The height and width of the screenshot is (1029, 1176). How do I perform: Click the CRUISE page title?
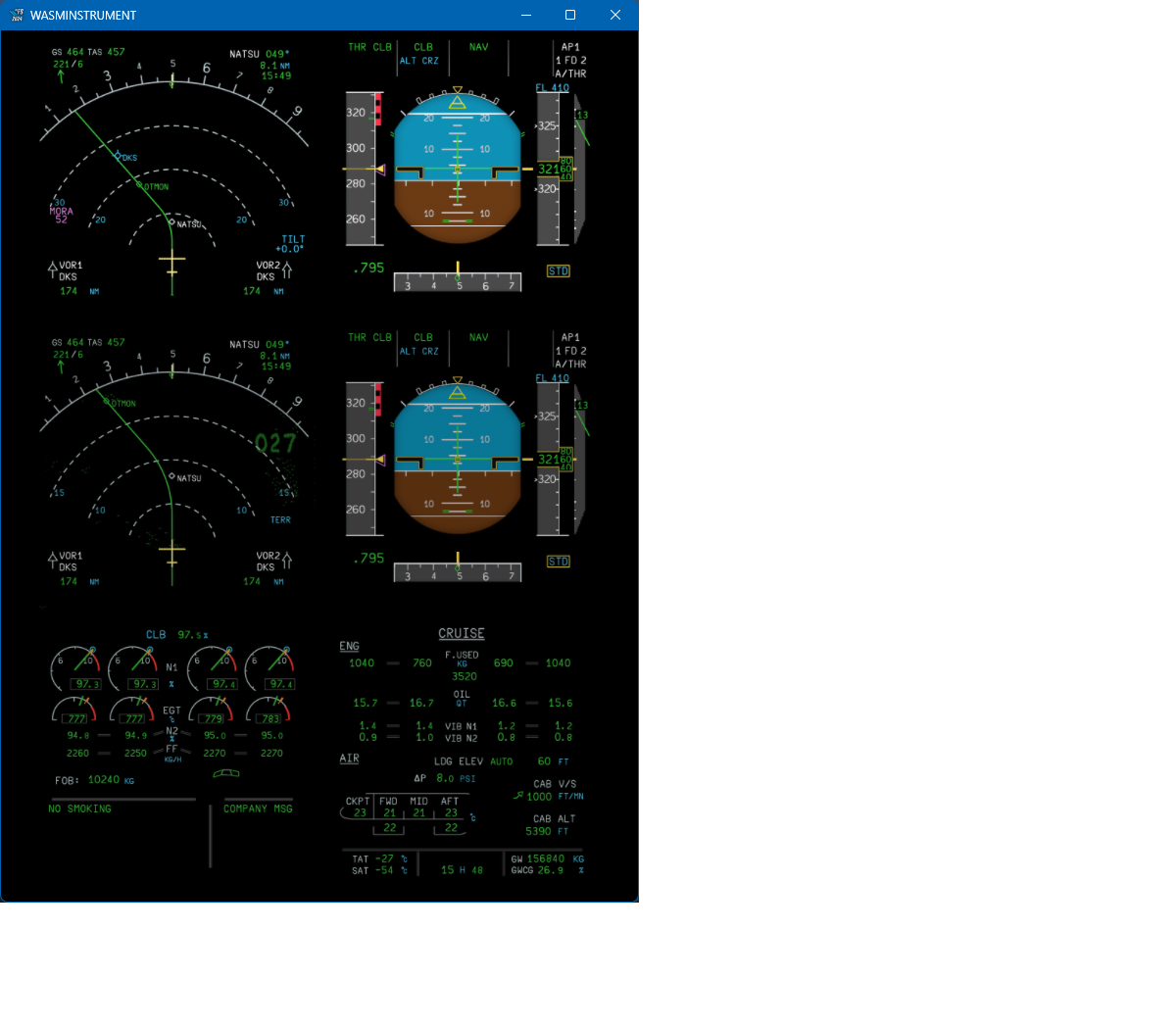pos(462,634)
